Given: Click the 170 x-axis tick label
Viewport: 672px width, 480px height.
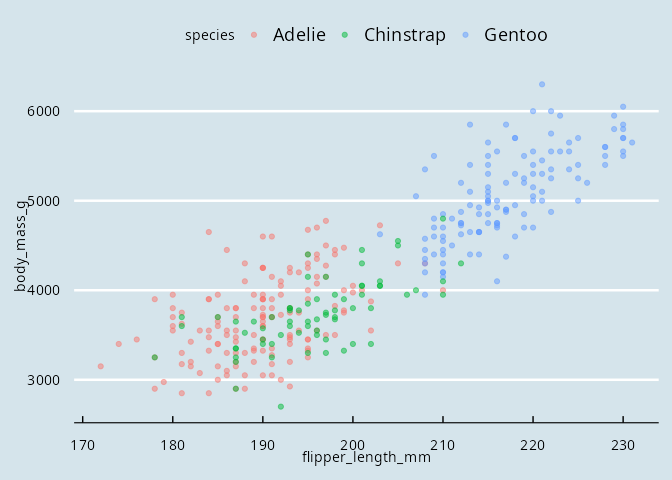Looking at the screenshot, I should coord(83,443).
